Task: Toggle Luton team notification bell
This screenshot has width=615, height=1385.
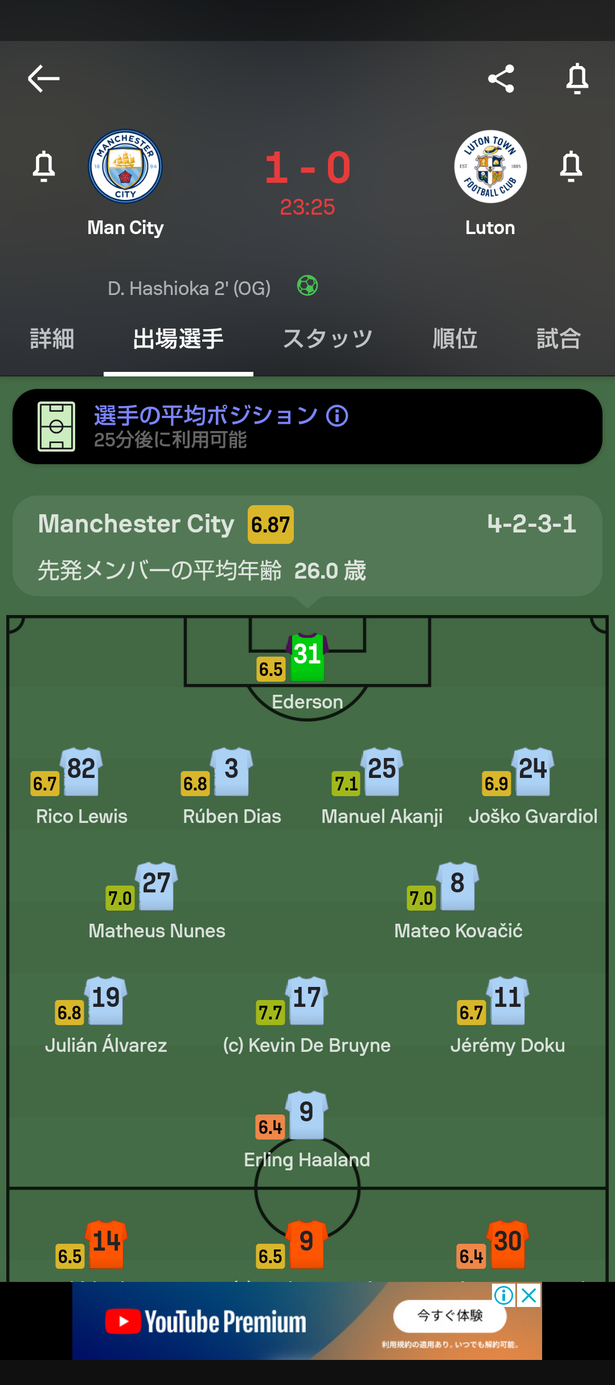Action: pos(571,166)
